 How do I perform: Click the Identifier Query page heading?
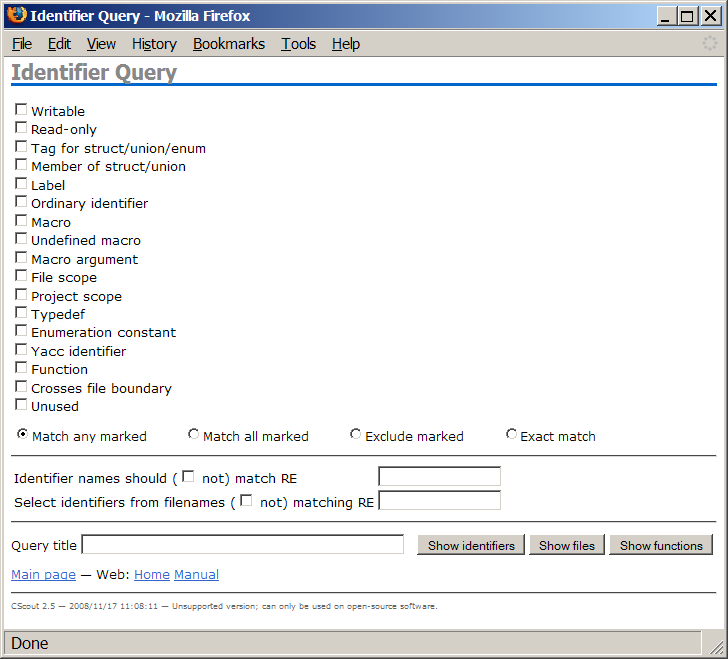(x=94, y=72)
